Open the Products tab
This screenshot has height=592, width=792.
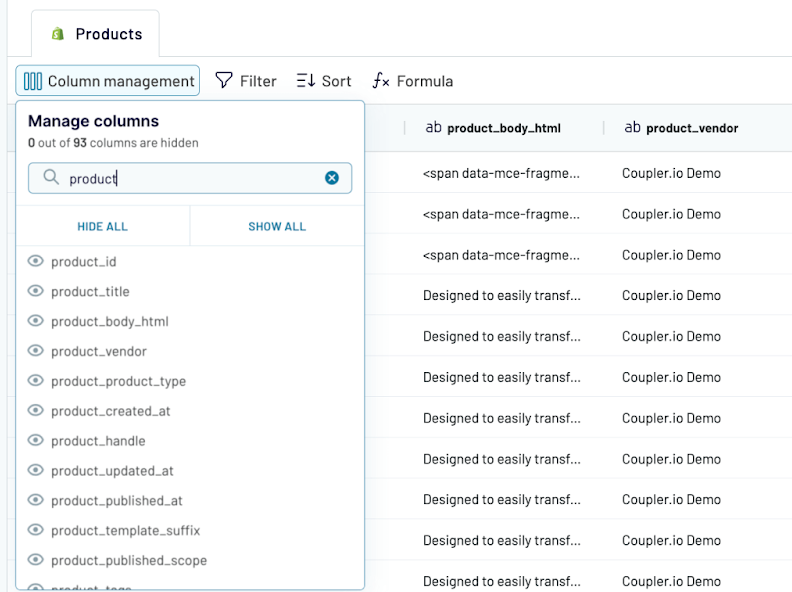pyautogui.click(x=95, y=34)
